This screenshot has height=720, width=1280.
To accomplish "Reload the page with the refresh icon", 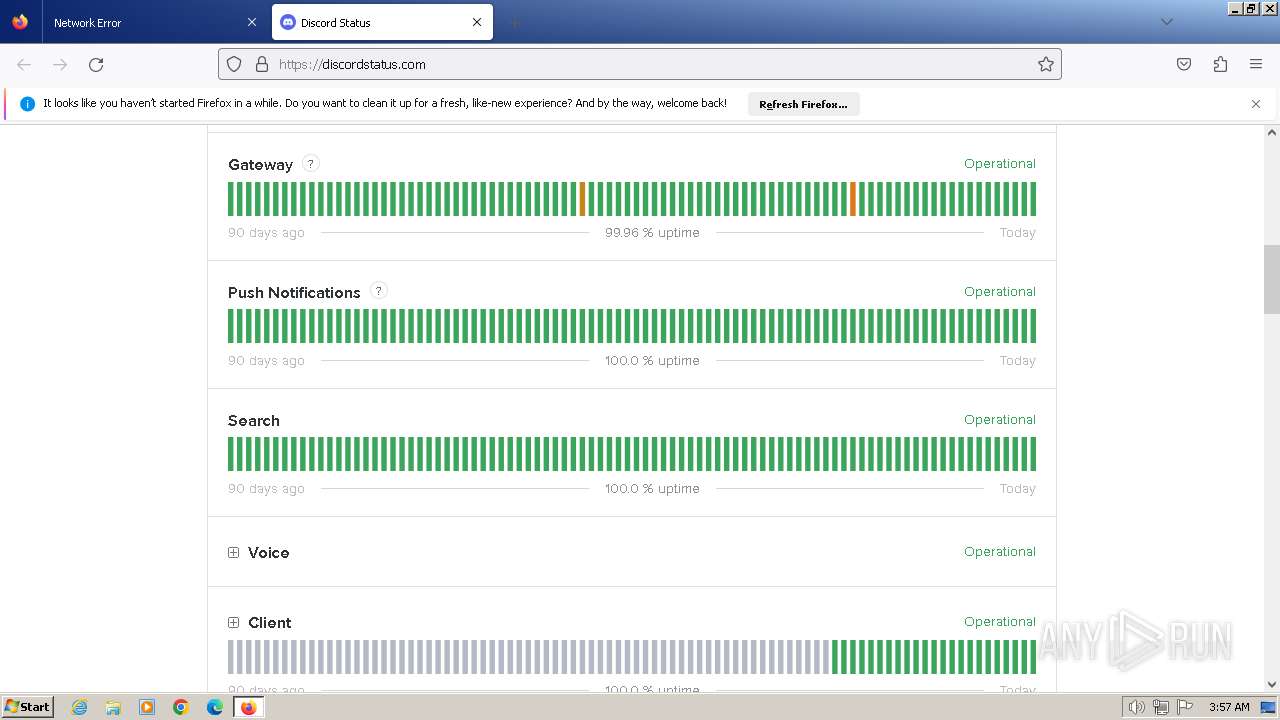I will [96, 64].
